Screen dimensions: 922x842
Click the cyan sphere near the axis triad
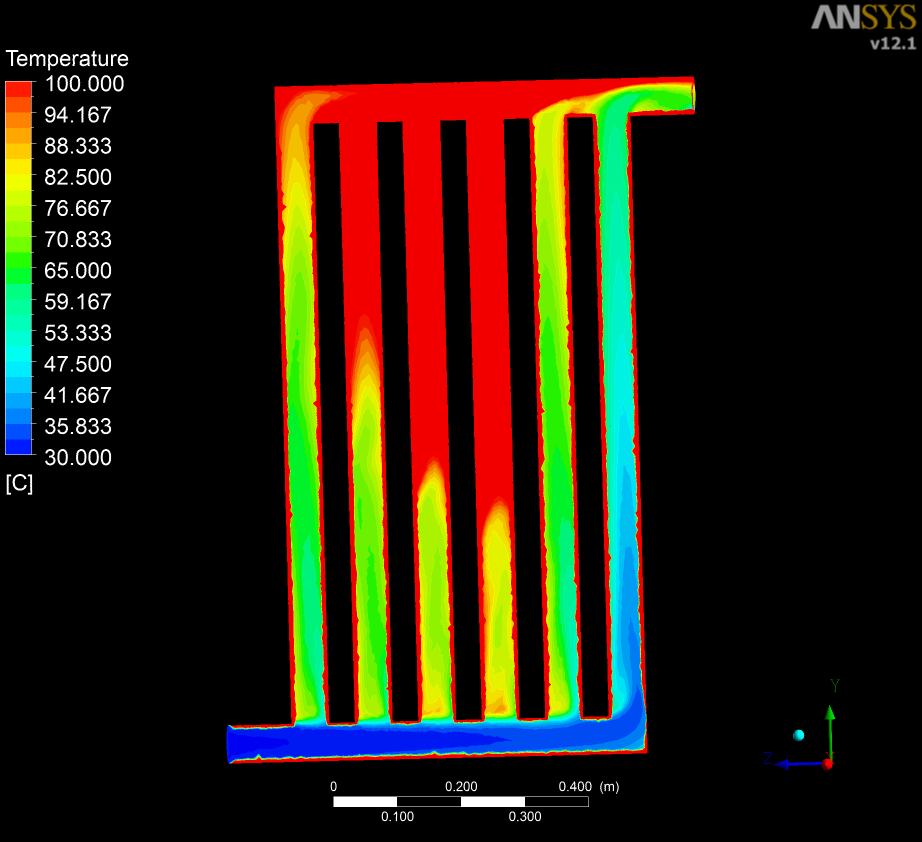click(799, 735)
